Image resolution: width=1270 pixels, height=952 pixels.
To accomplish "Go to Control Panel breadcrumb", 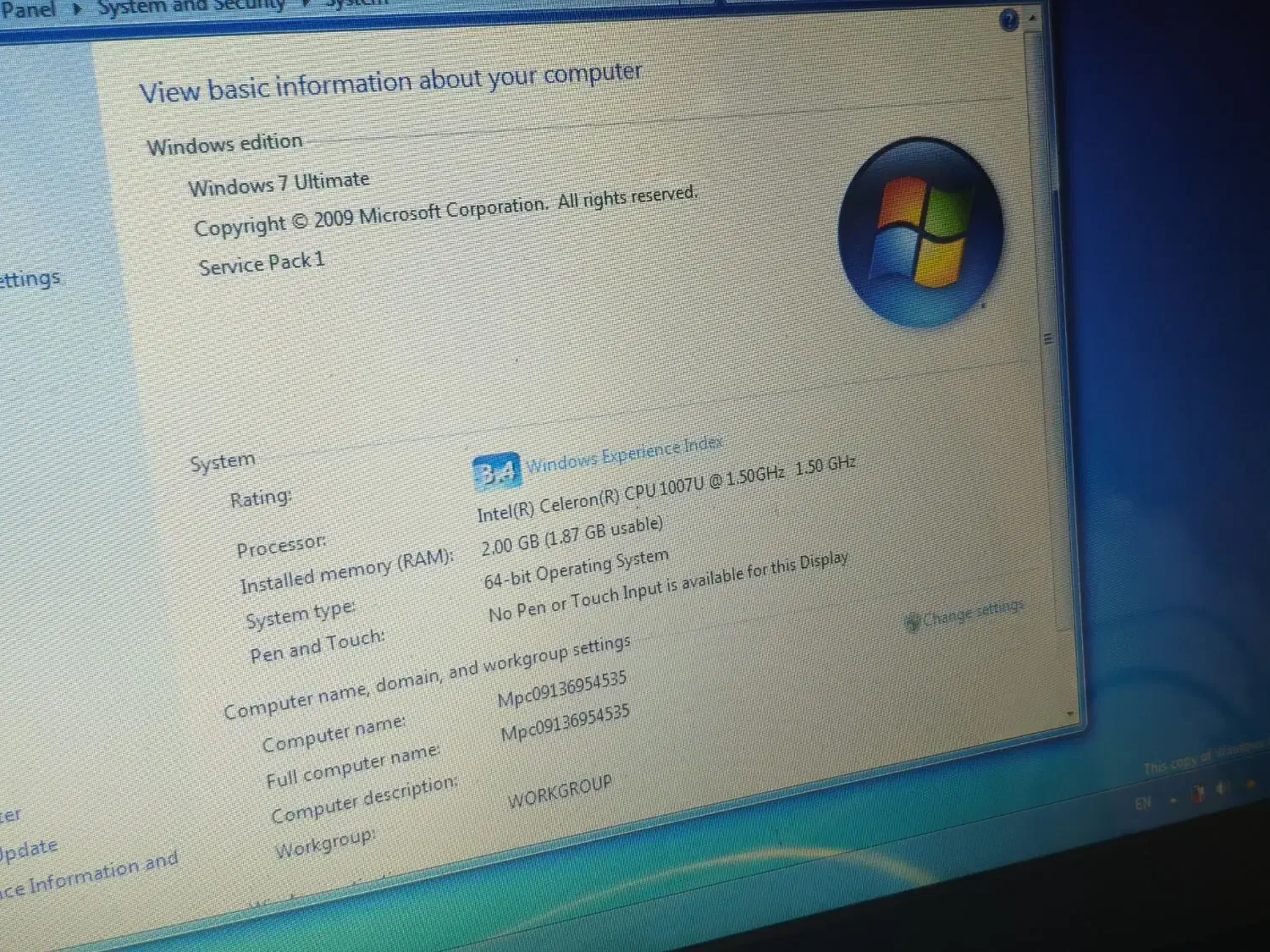I will pyautogui.click(x=28, y=10).
